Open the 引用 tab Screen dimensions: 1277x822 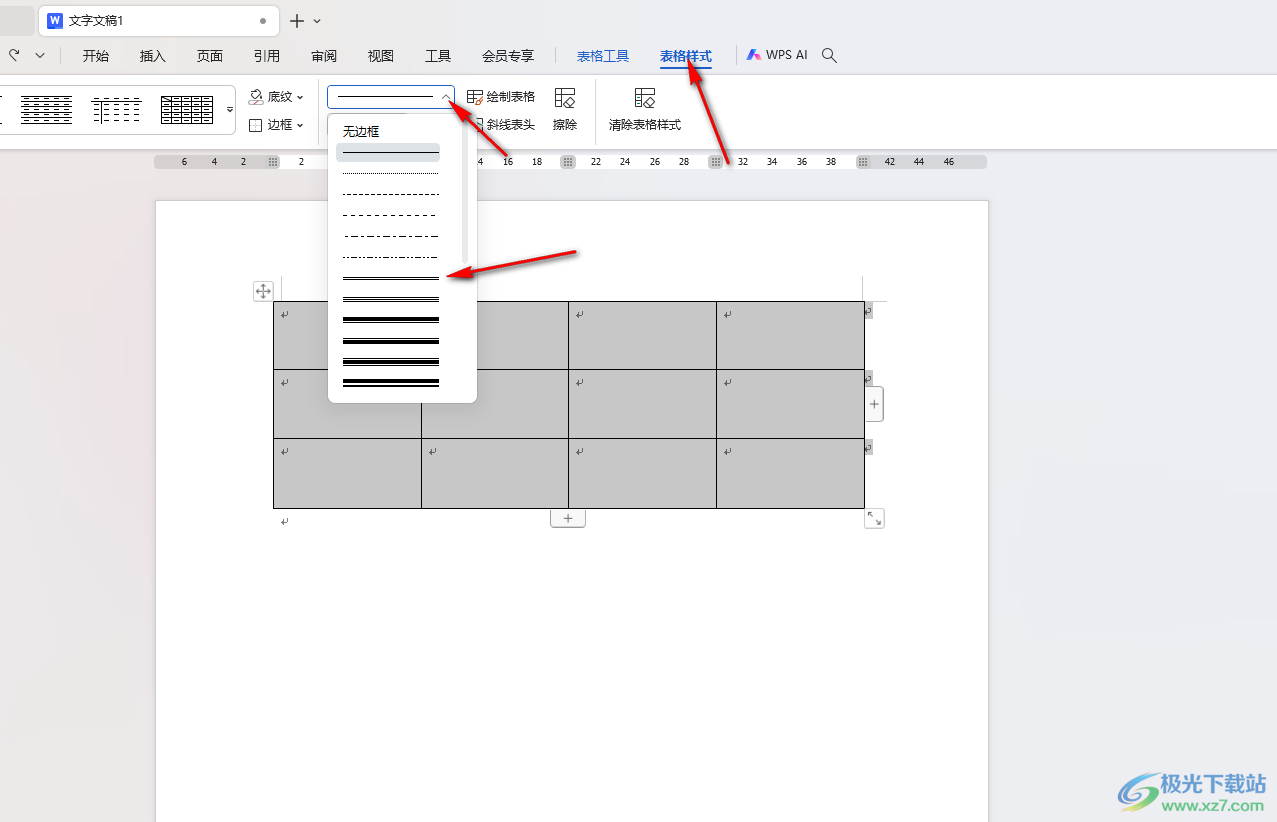(x=267, y=56)
